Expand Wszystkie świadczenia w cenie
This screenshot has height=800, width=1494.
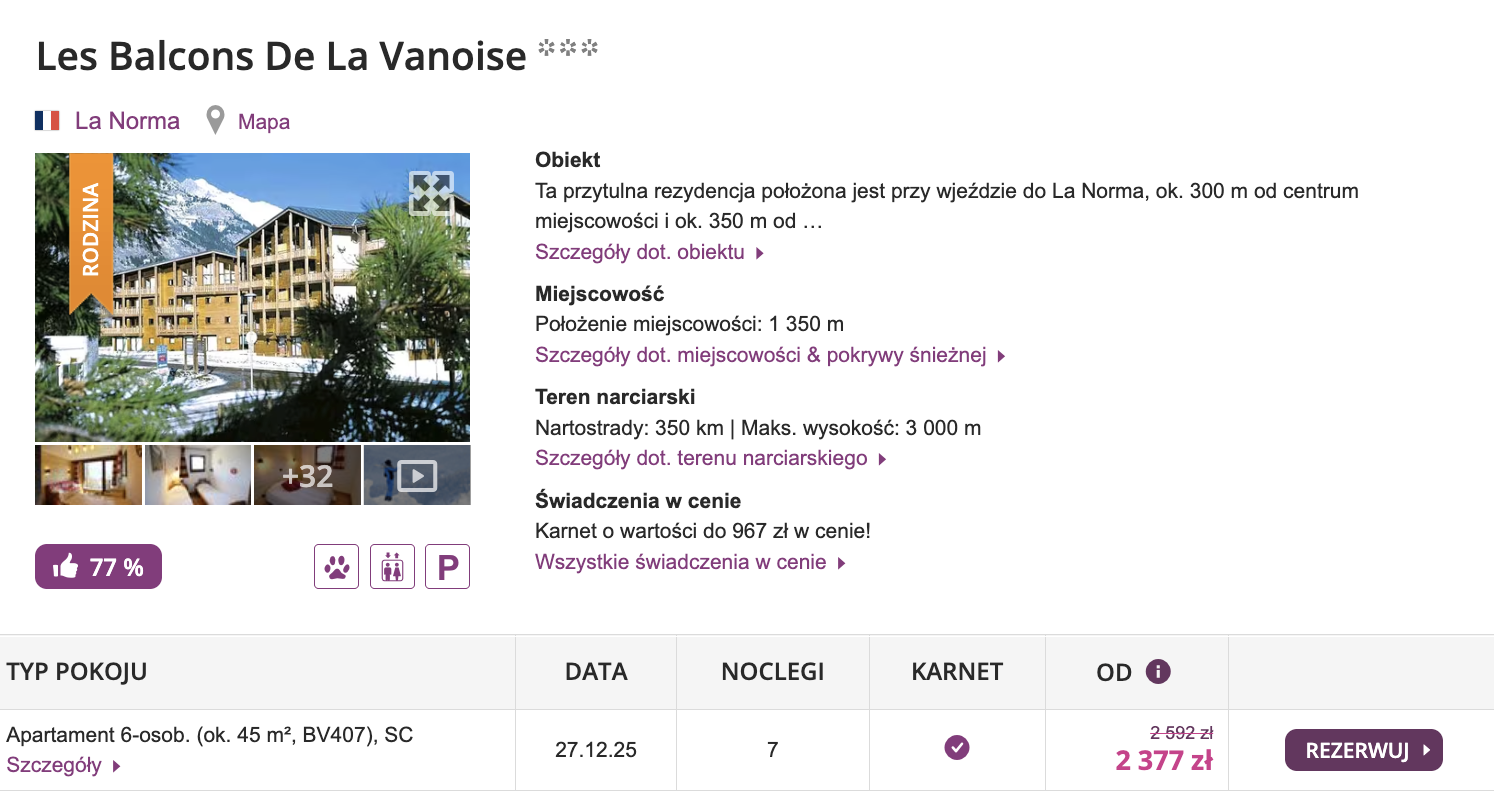pyautogui.click(x=690, y=562)
